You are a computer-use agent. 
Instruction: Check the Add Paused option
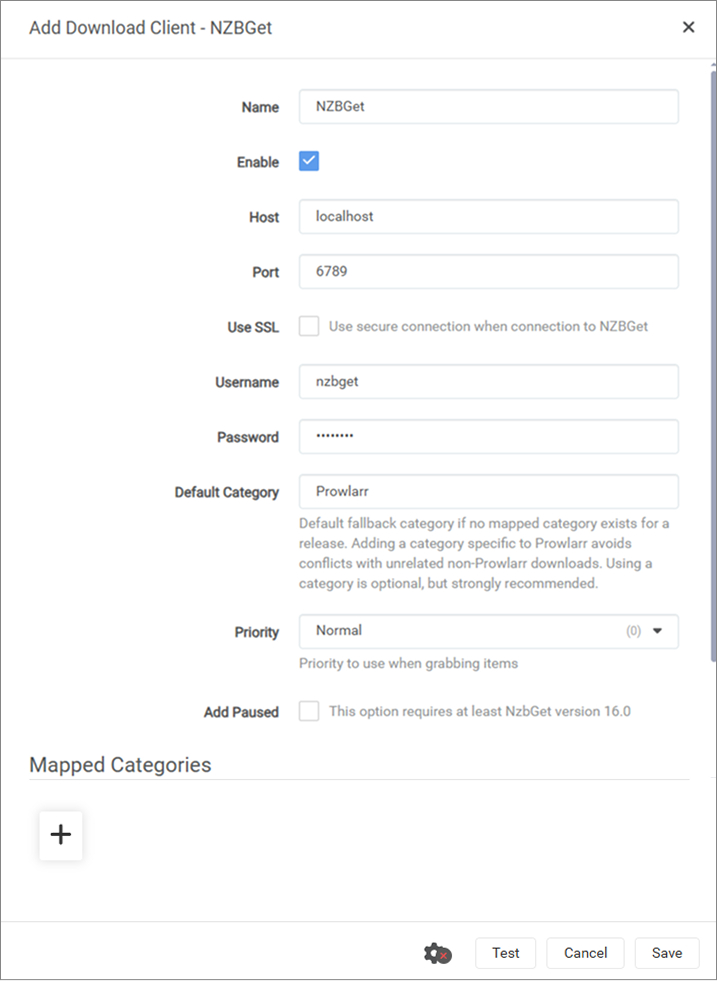(309, 712)
